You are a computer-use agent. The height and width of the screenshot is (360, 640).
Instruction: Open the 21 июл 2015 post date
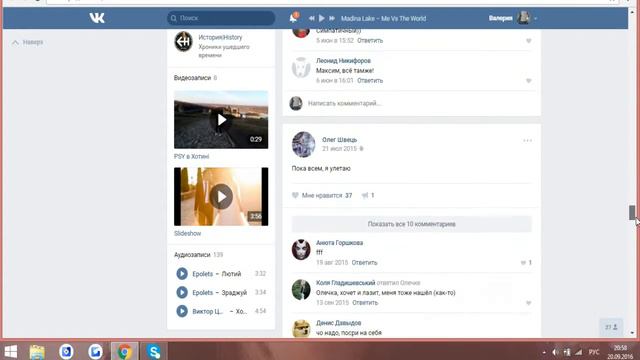point(339,149)
